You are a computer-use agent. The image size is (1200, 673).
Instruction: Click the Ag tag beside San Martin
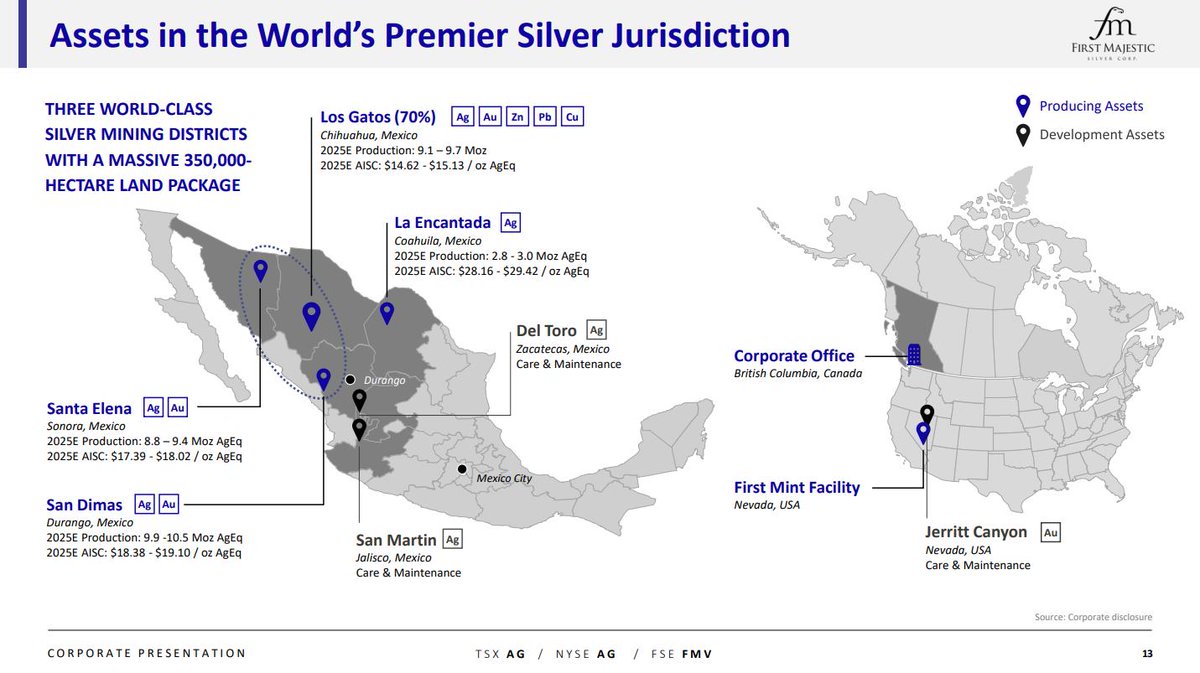tap(453, 540)
